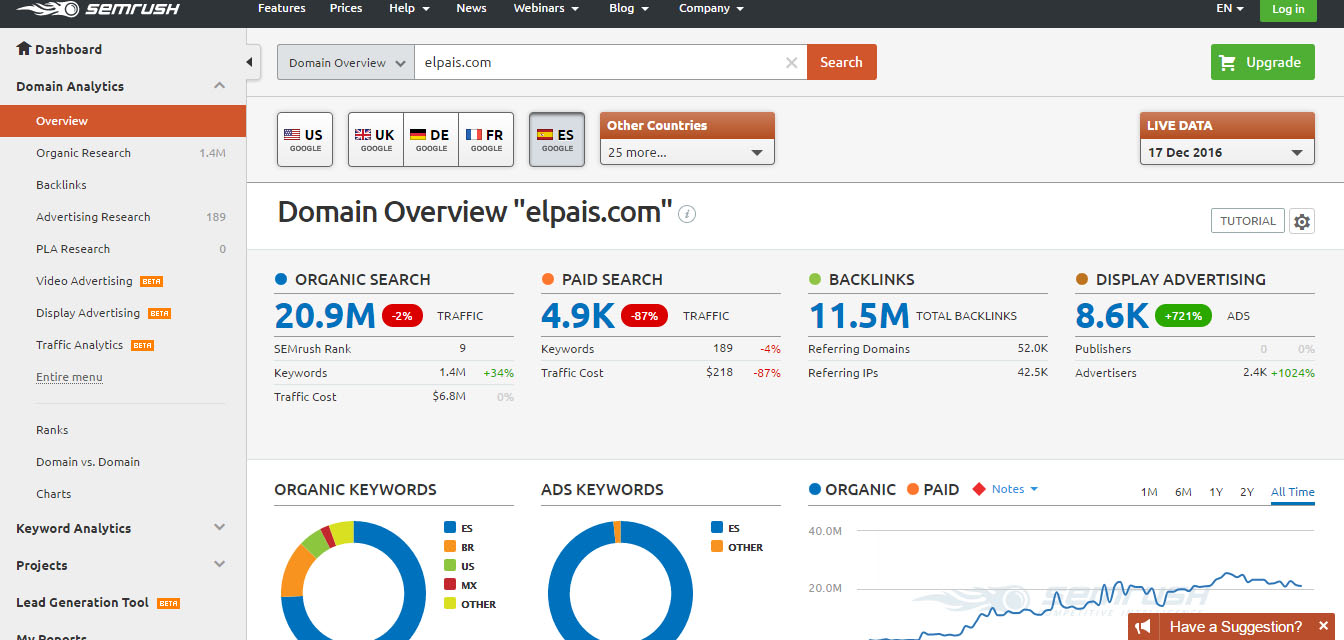Close the suggestion bar with the X
The image size is (1344, 640).
coord(1323,626)
